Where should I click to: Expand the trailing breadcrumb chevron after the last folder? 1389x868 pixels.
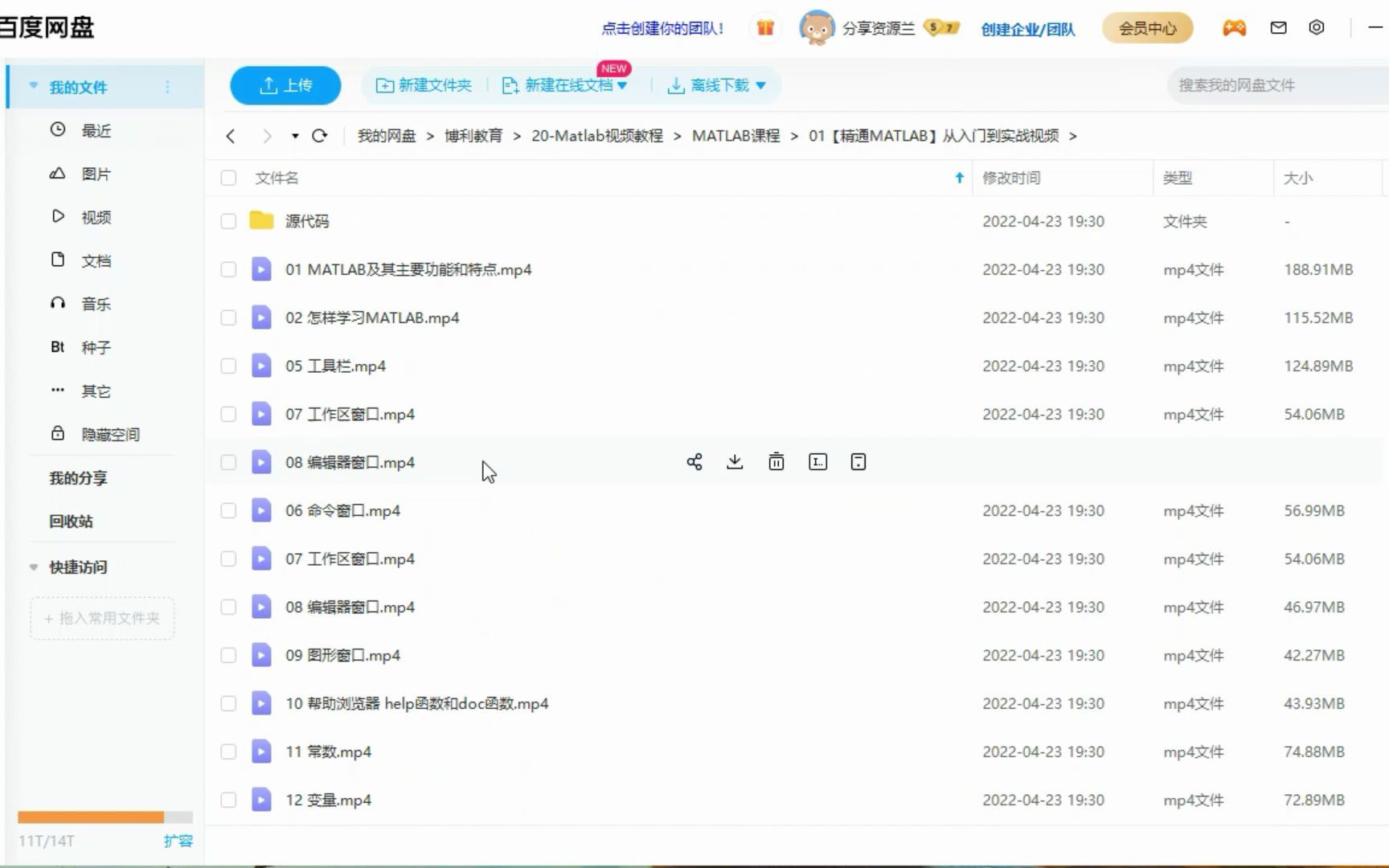click(x=1073, y=137)
